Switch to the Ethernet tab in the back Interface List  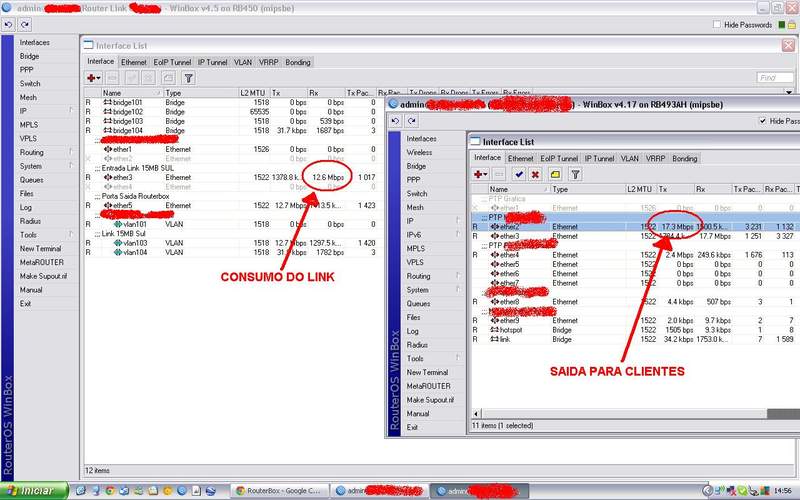pos(134,62)
